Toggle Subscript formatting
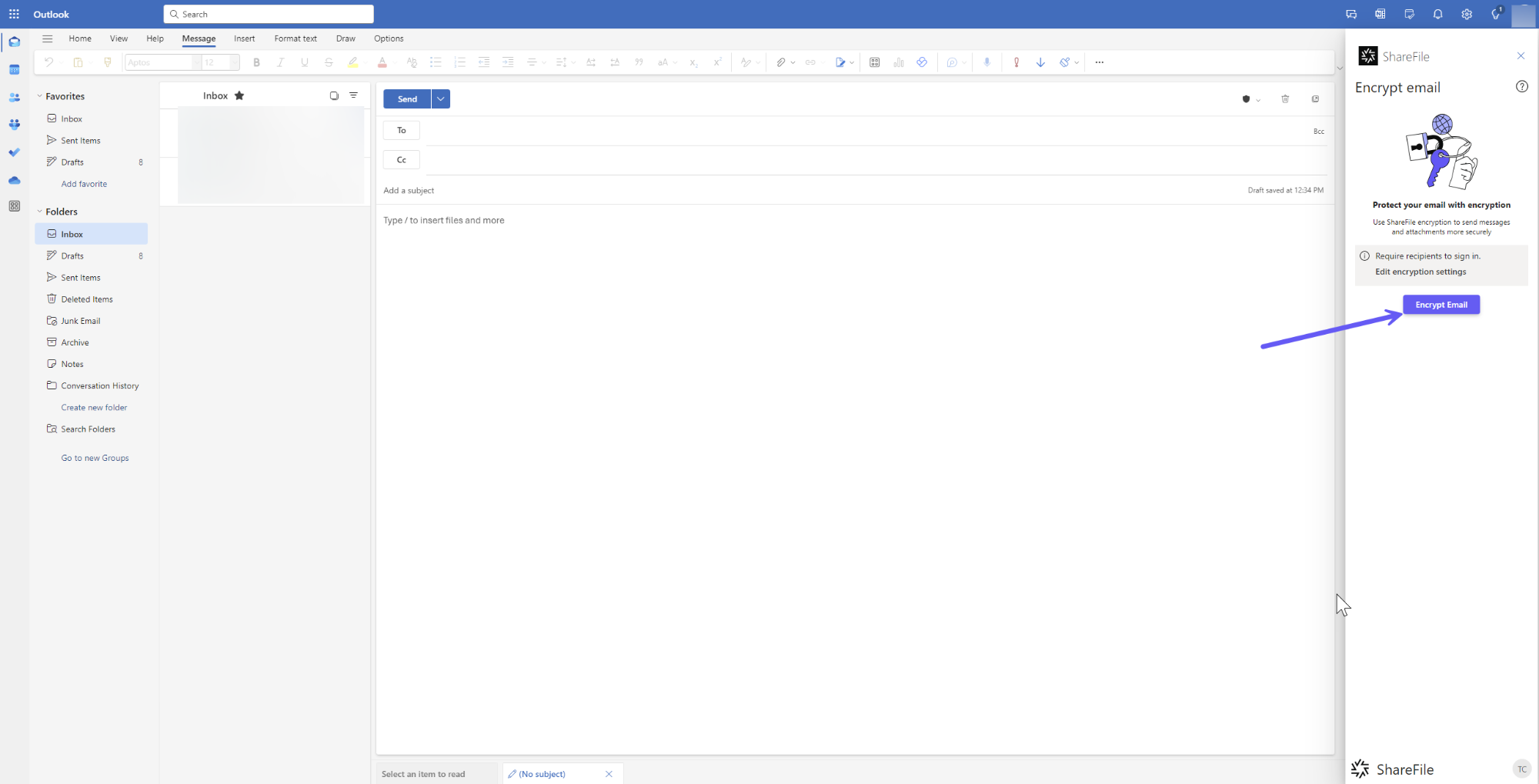The height and width of the screenshot is (784, 1539). [693, 62]
